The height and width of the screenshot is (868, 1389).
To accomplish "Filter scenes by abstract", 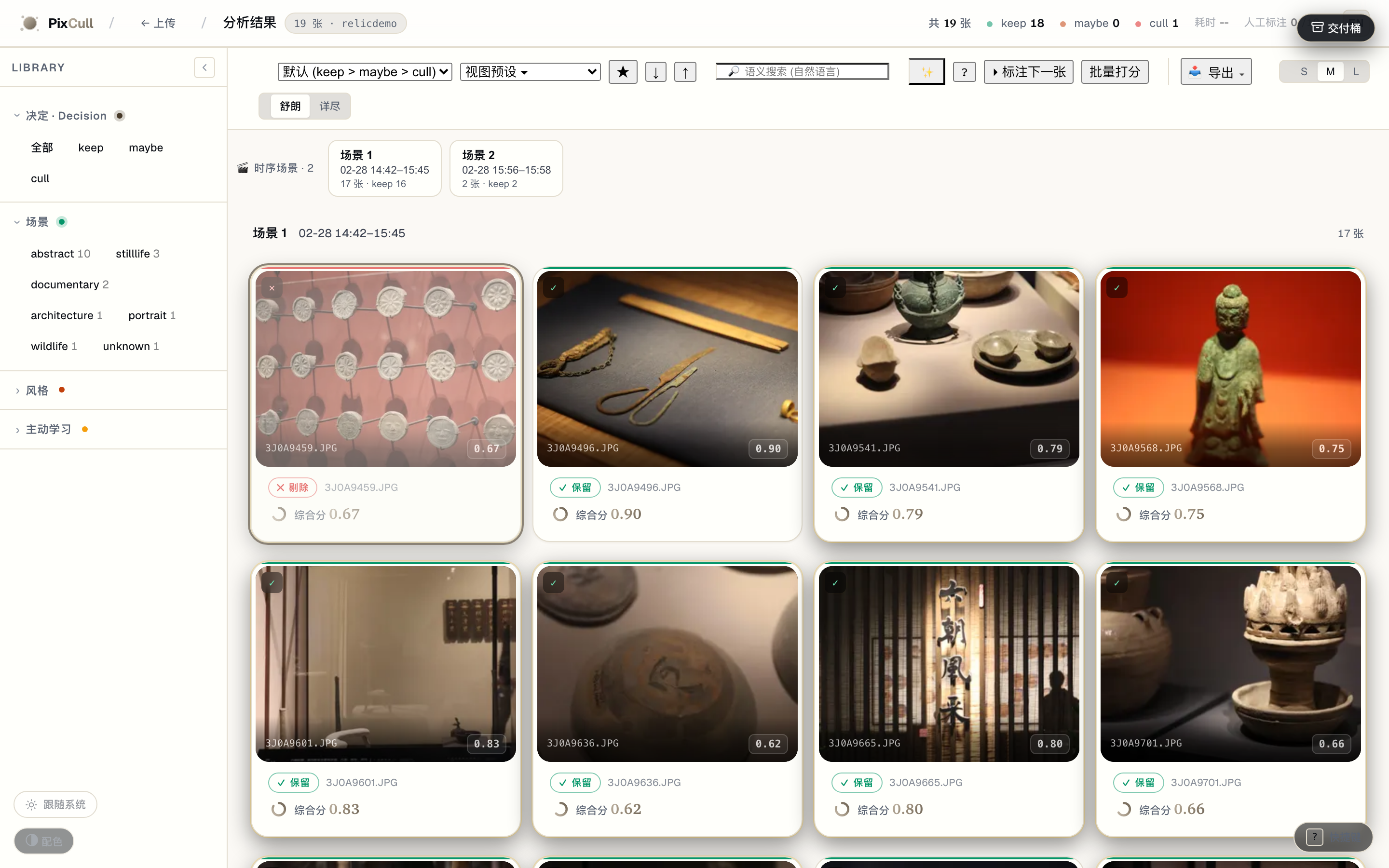I will coord(60,254).
